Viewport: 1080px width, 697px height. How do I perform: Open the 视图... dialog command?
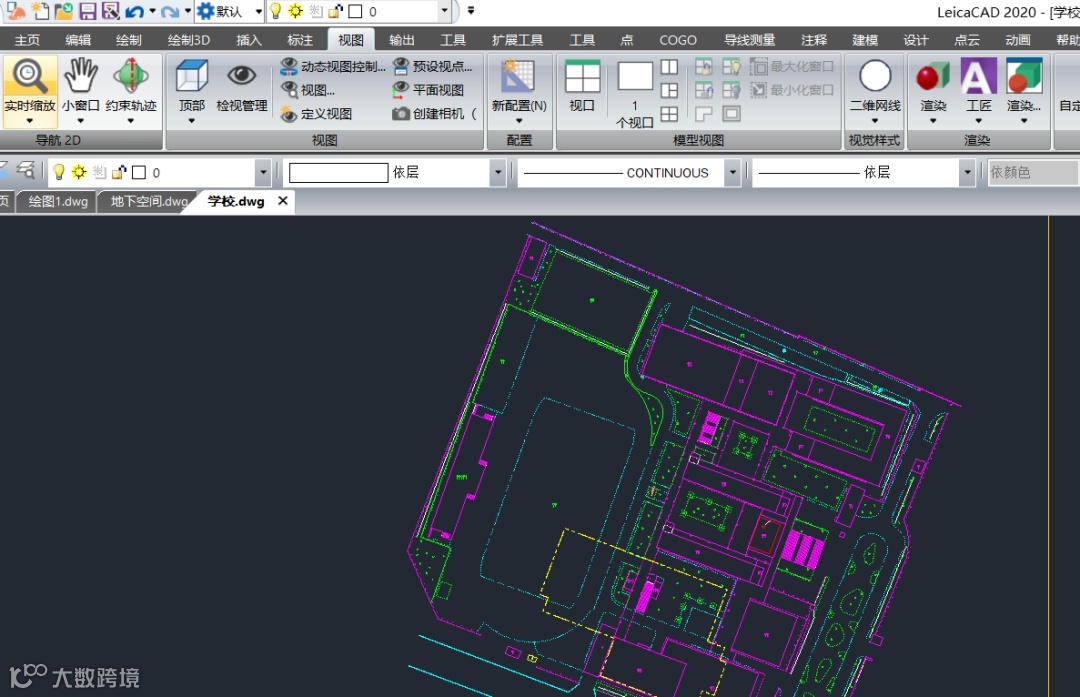click(x=309, y=90)
